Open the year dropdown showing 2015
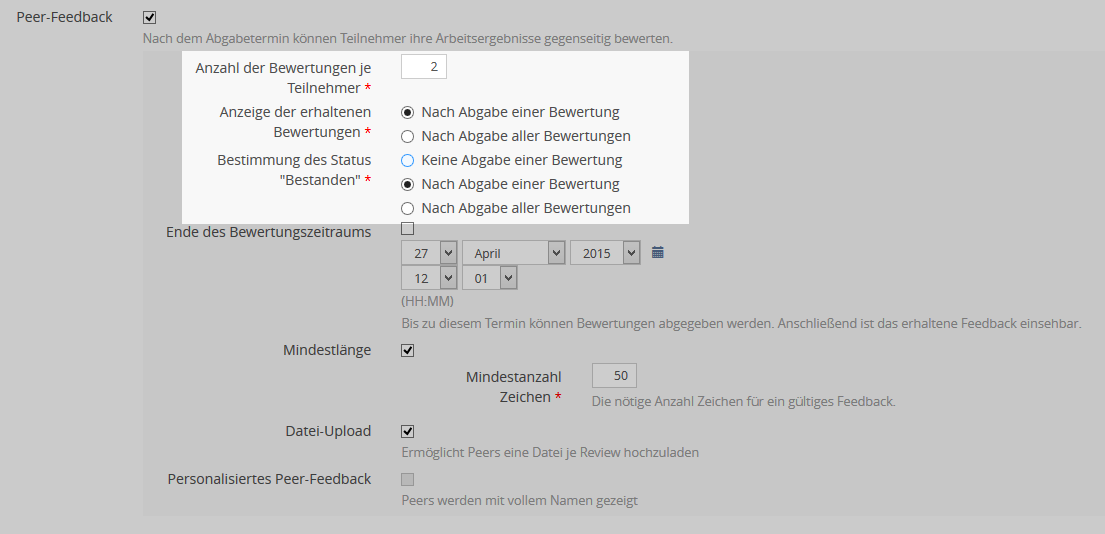 coord(604,253)
